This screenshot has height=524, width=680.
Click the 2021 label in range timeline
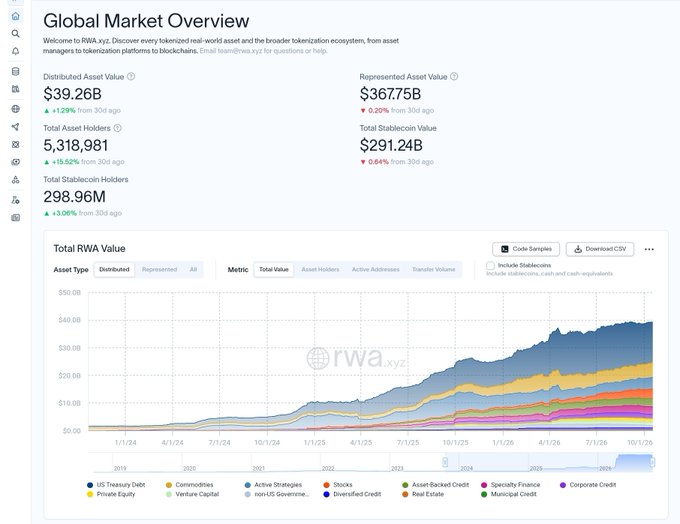[x=258, y=468]
